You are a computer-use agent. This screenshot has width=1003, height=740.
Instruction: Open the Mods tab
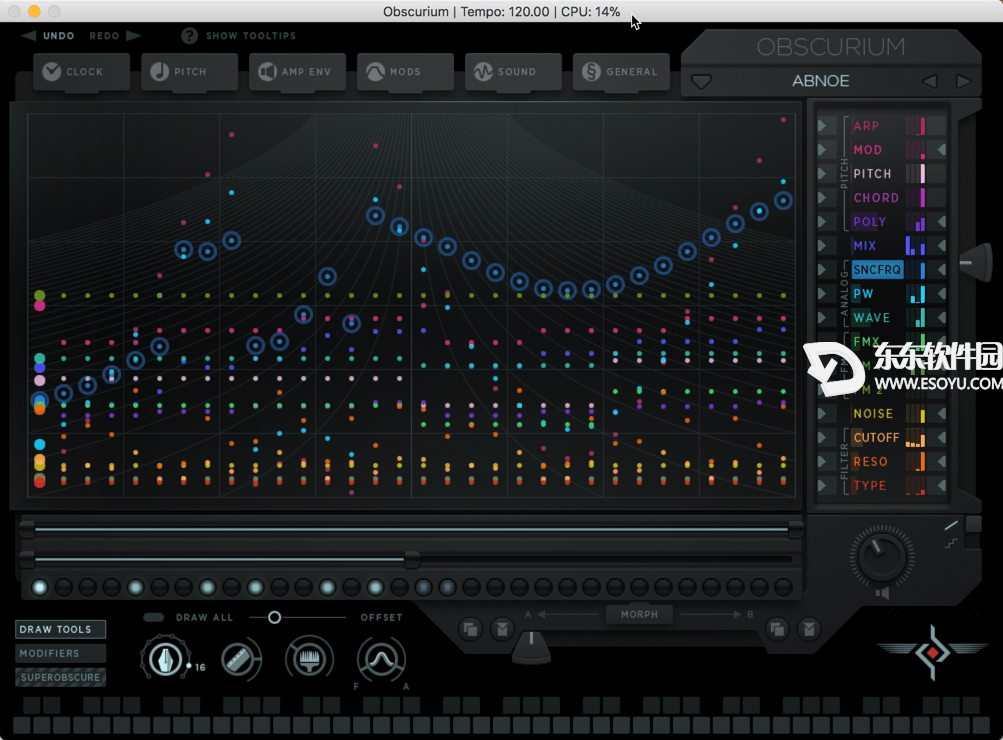(x=406, y=72)
